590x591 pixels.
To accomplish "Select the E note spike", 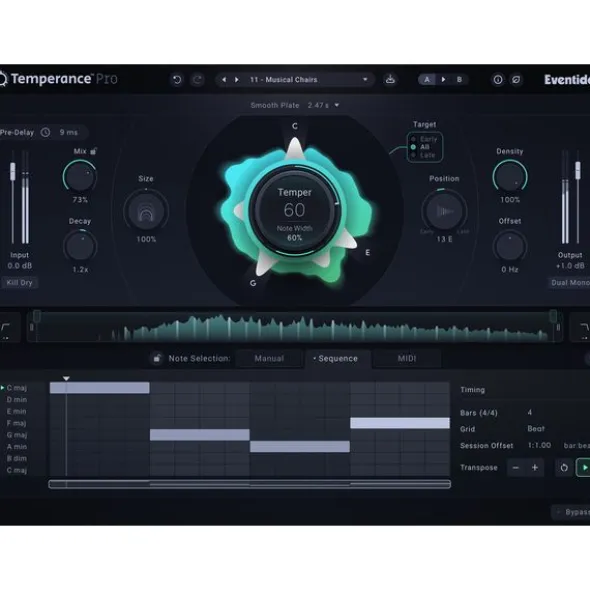I will click(x=348, y=241).
